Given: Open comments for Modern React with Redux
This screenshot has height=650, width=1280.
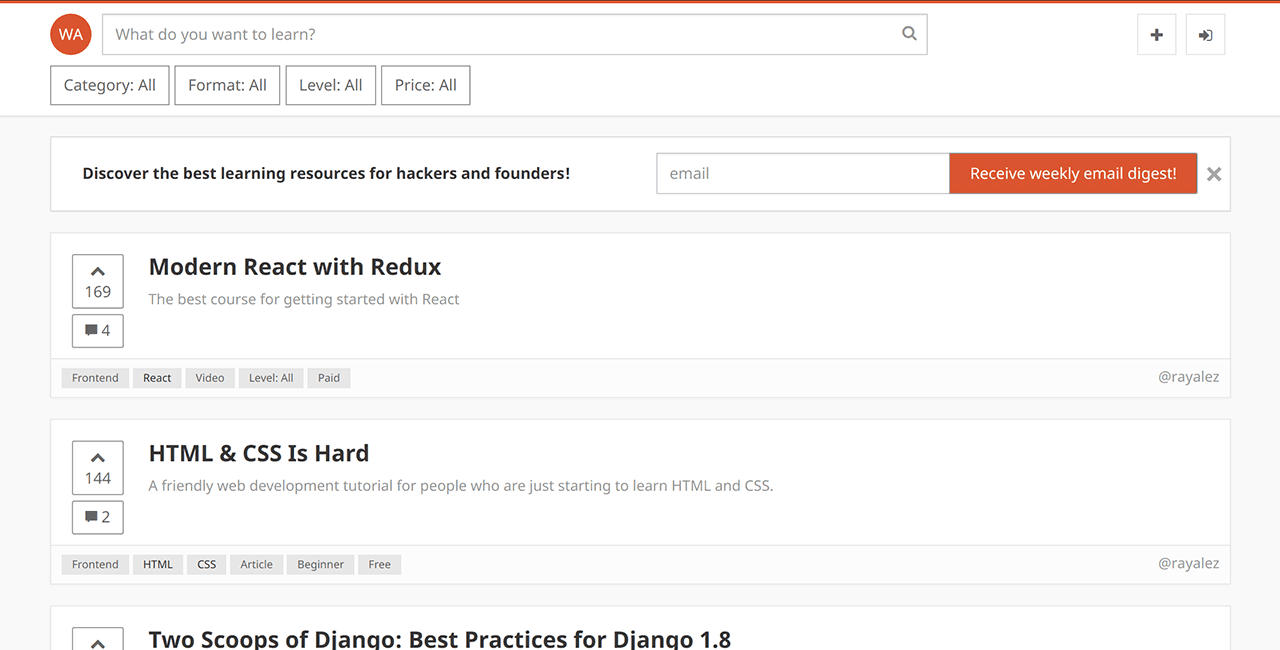Looking at the screenshot, I should pyautogui.click(x=98, y=331).
